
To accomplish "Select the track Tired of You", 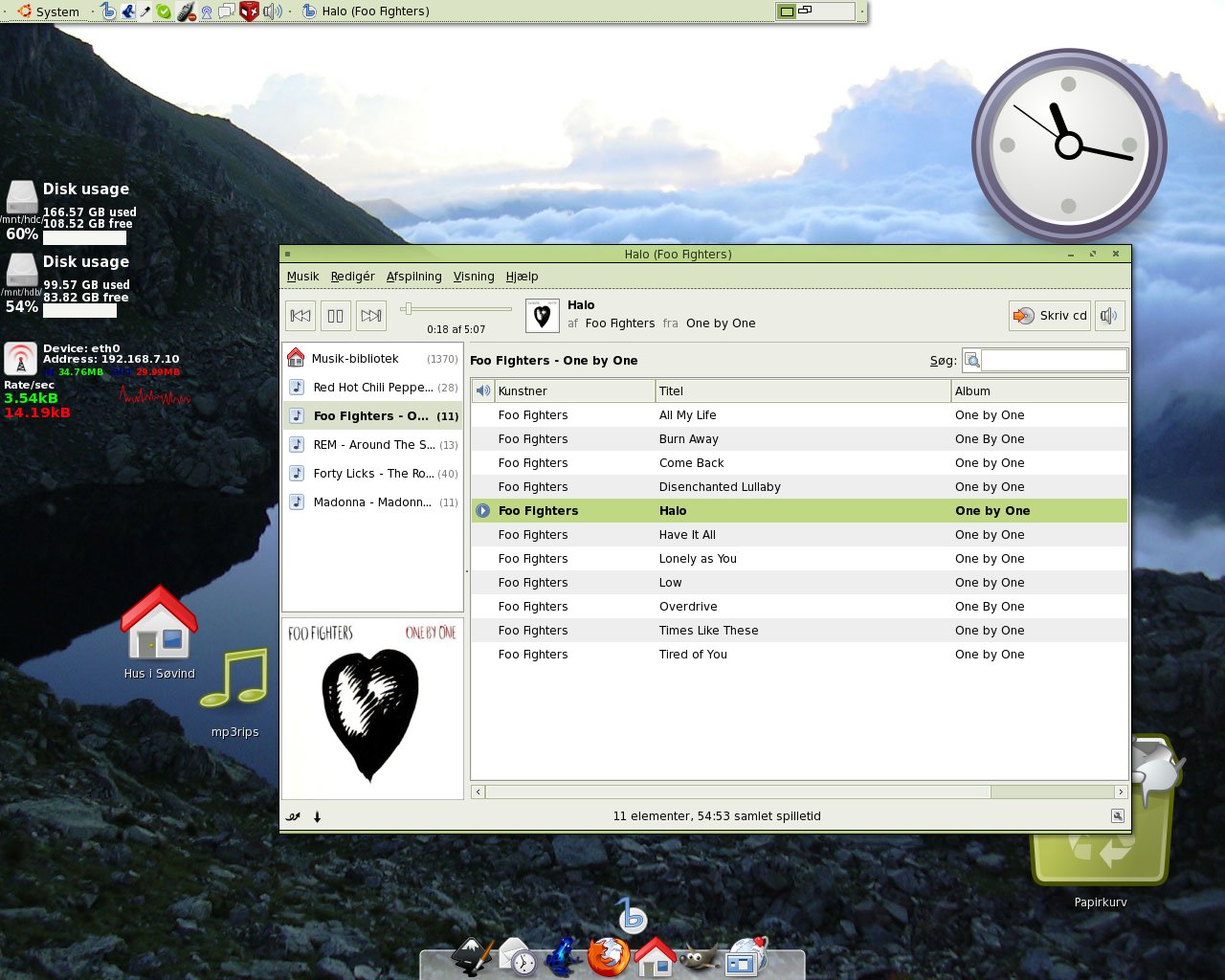I will (x=799, y=655).
